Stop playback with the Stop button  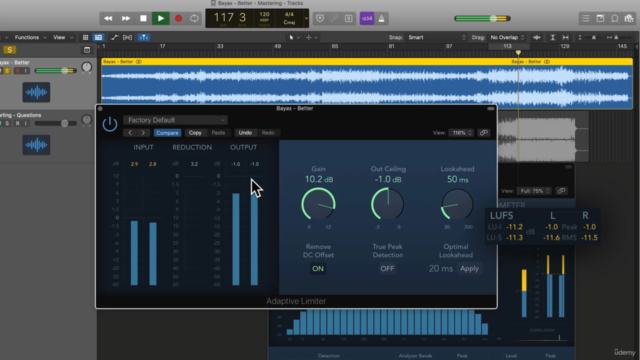coord(143,18)
